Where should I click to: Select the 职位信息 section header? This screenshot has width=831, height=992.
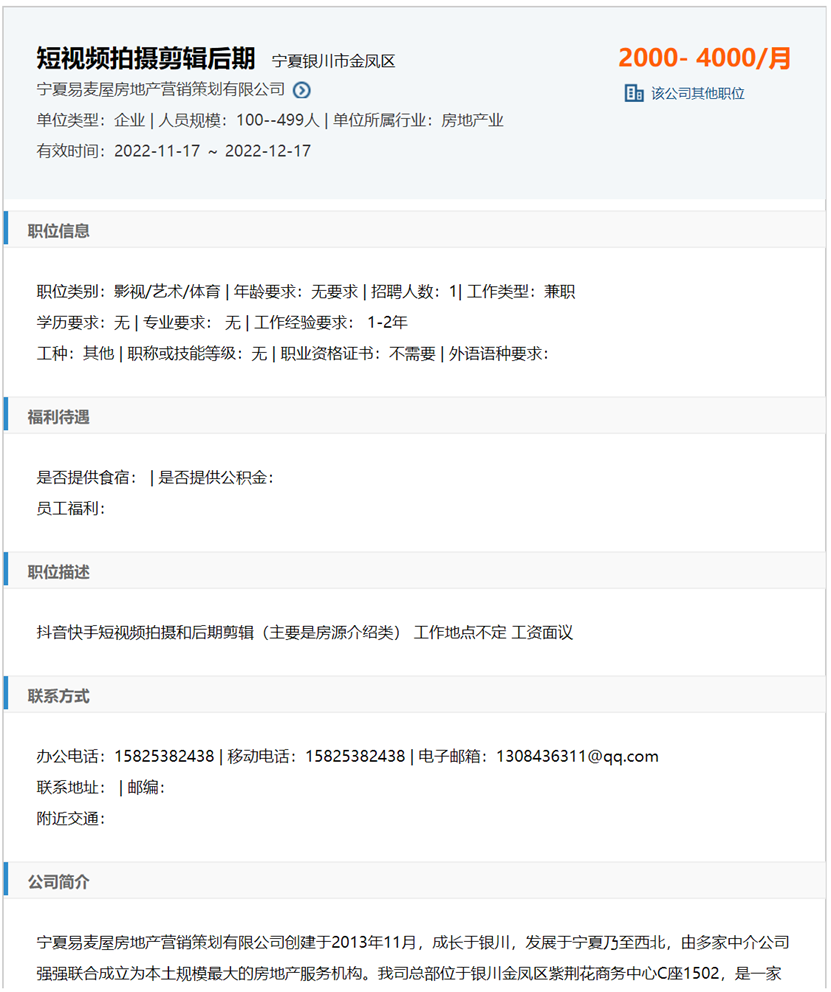coord(59,231)
